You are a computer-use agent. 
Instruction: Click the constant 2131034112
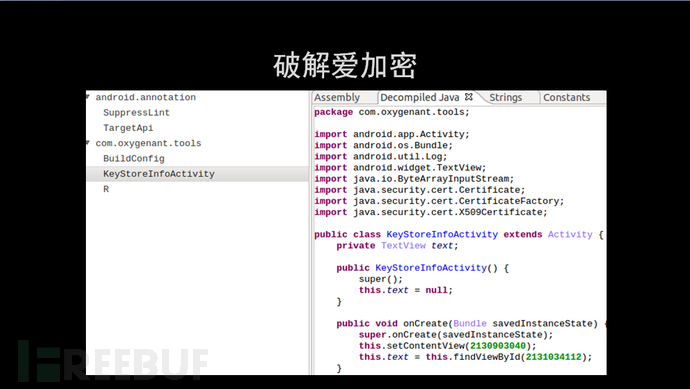(554, 357)
